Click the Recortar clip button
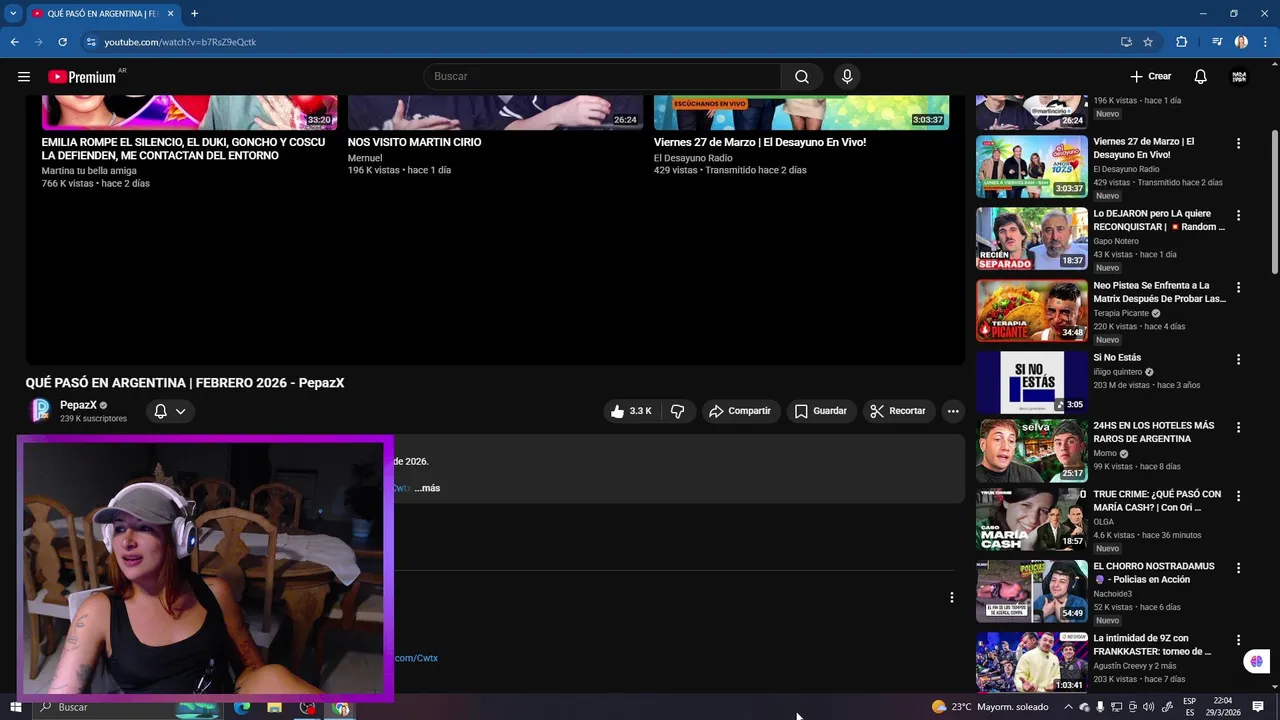The width and height of the screenshot is (1280, 720). point(898,411)
